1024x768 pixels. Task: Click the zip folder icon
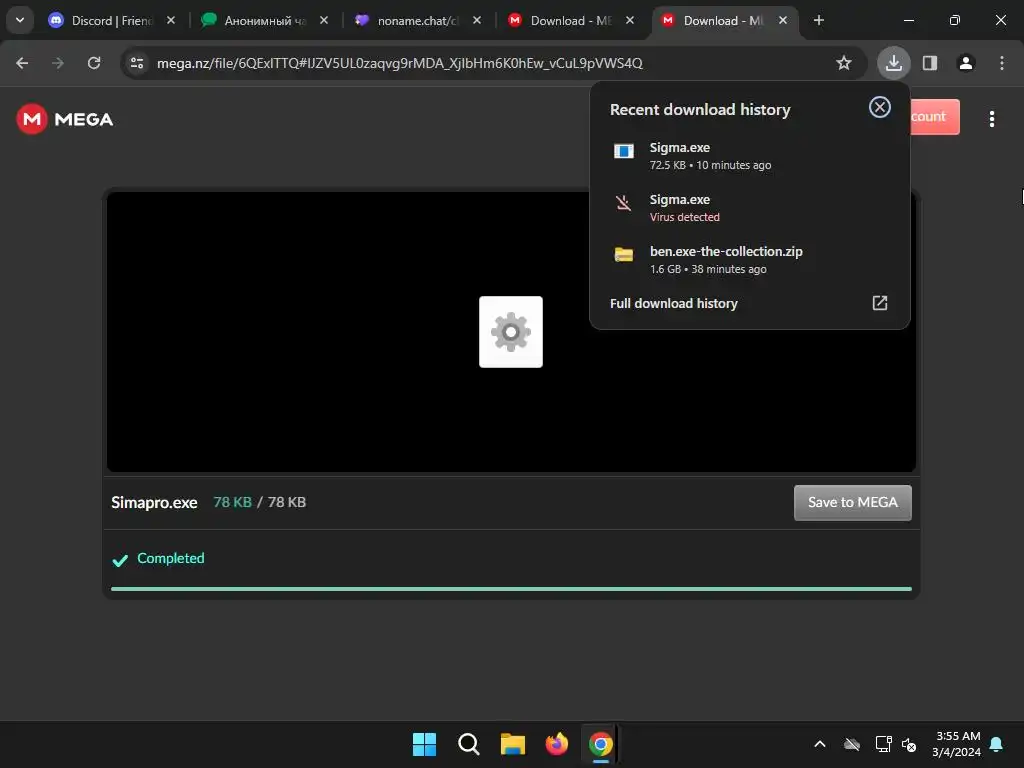624,255
